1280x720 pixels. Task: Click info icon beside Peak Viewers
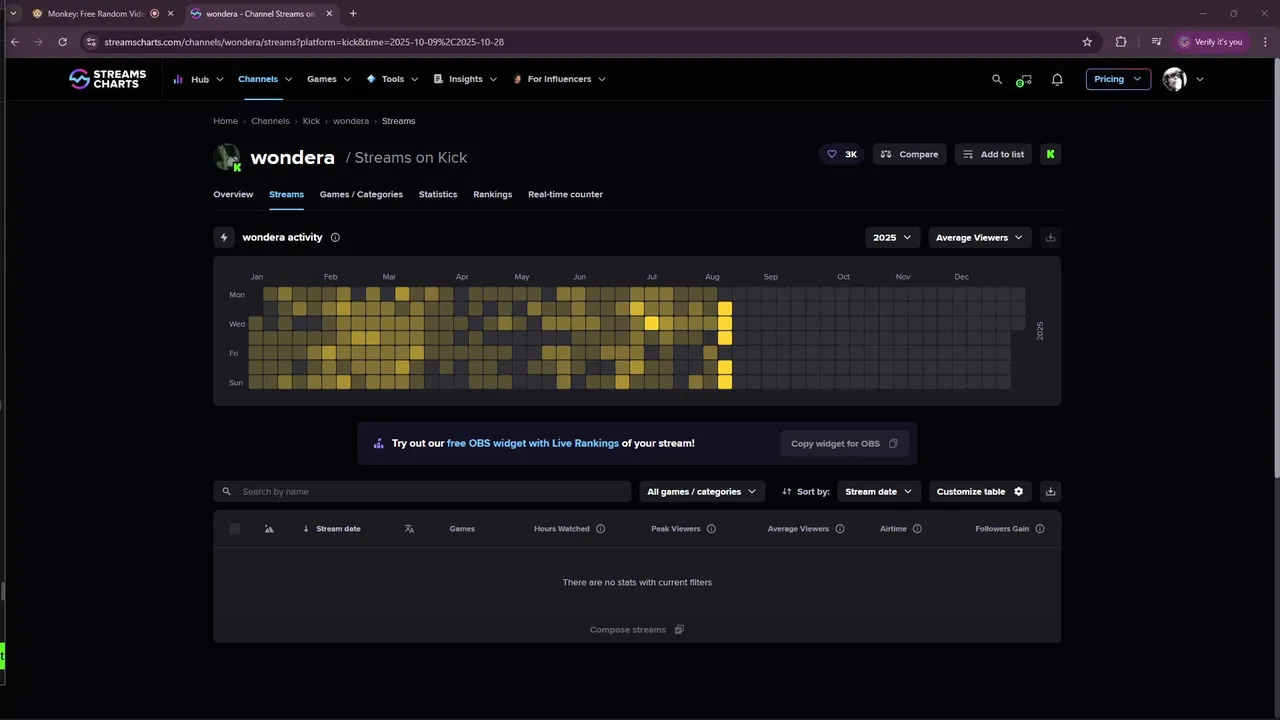click(x=711, y=529)
